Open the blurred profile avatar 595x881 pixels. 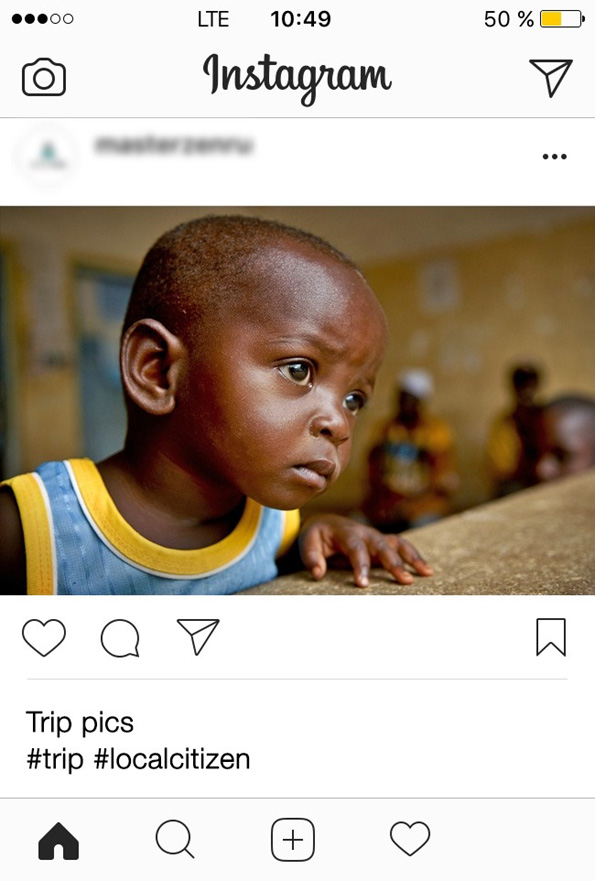(47, 156)
